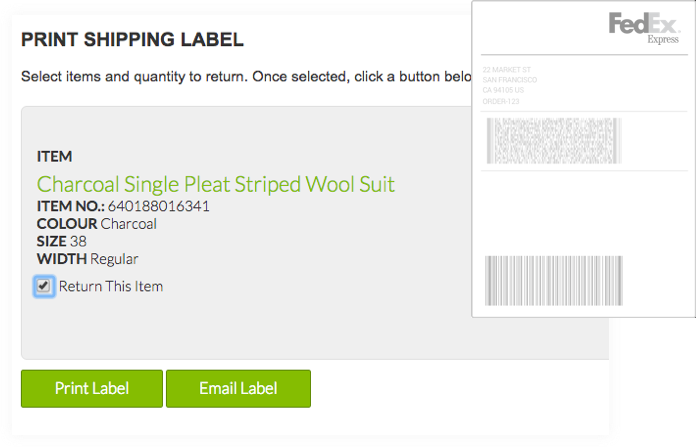Click the item number 640188016341

coord(158,206)
